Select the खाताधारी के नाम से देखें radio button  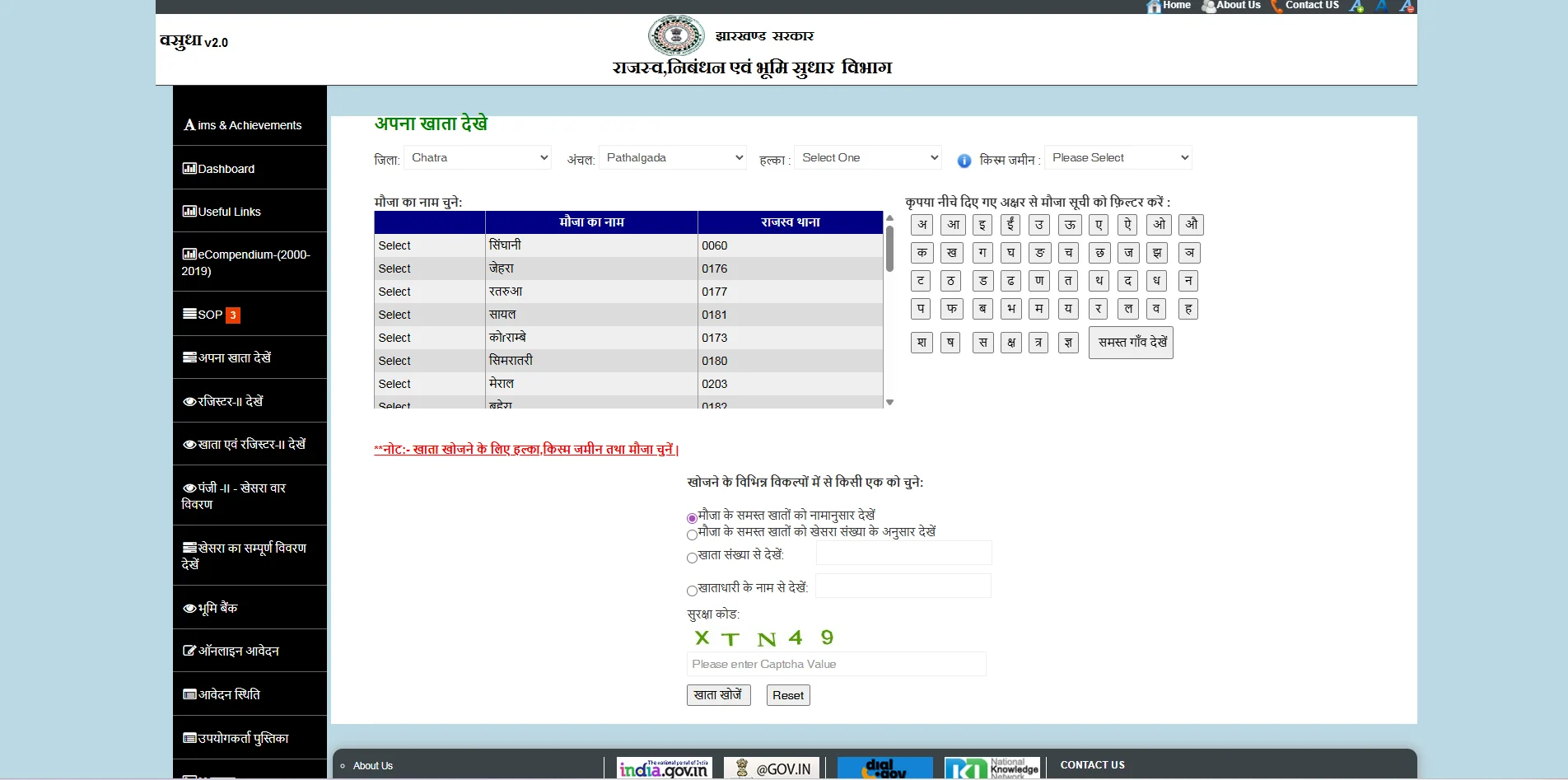[691, 591]
